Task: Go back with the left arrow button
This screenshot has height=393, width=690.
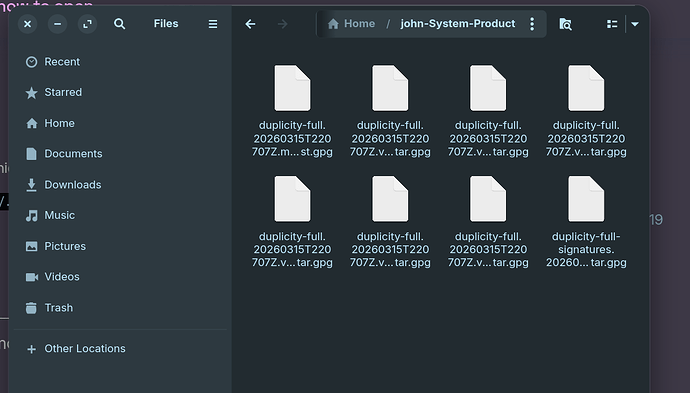Action: [x=250, y=24]
